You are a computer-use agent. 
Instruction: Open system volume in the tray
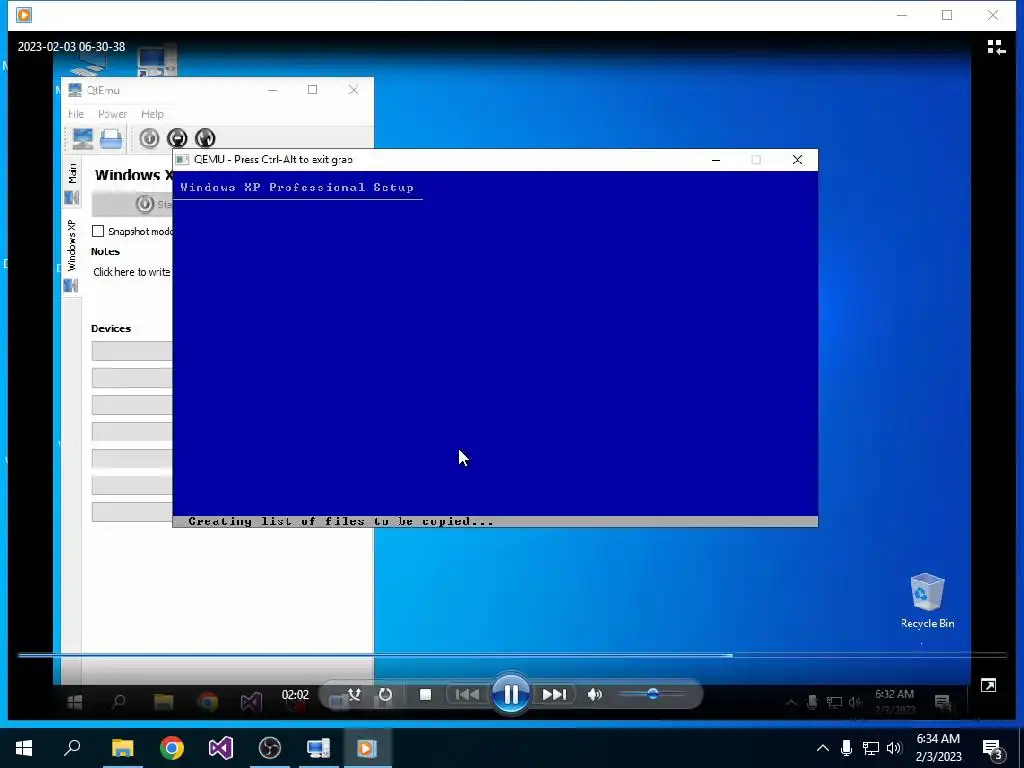pyautogui.click(x=894, y=748)
